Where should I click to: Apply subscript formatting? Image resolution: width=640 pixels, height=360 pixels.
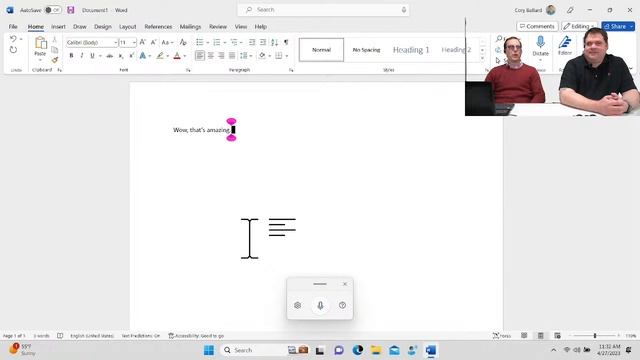point(121,56)
